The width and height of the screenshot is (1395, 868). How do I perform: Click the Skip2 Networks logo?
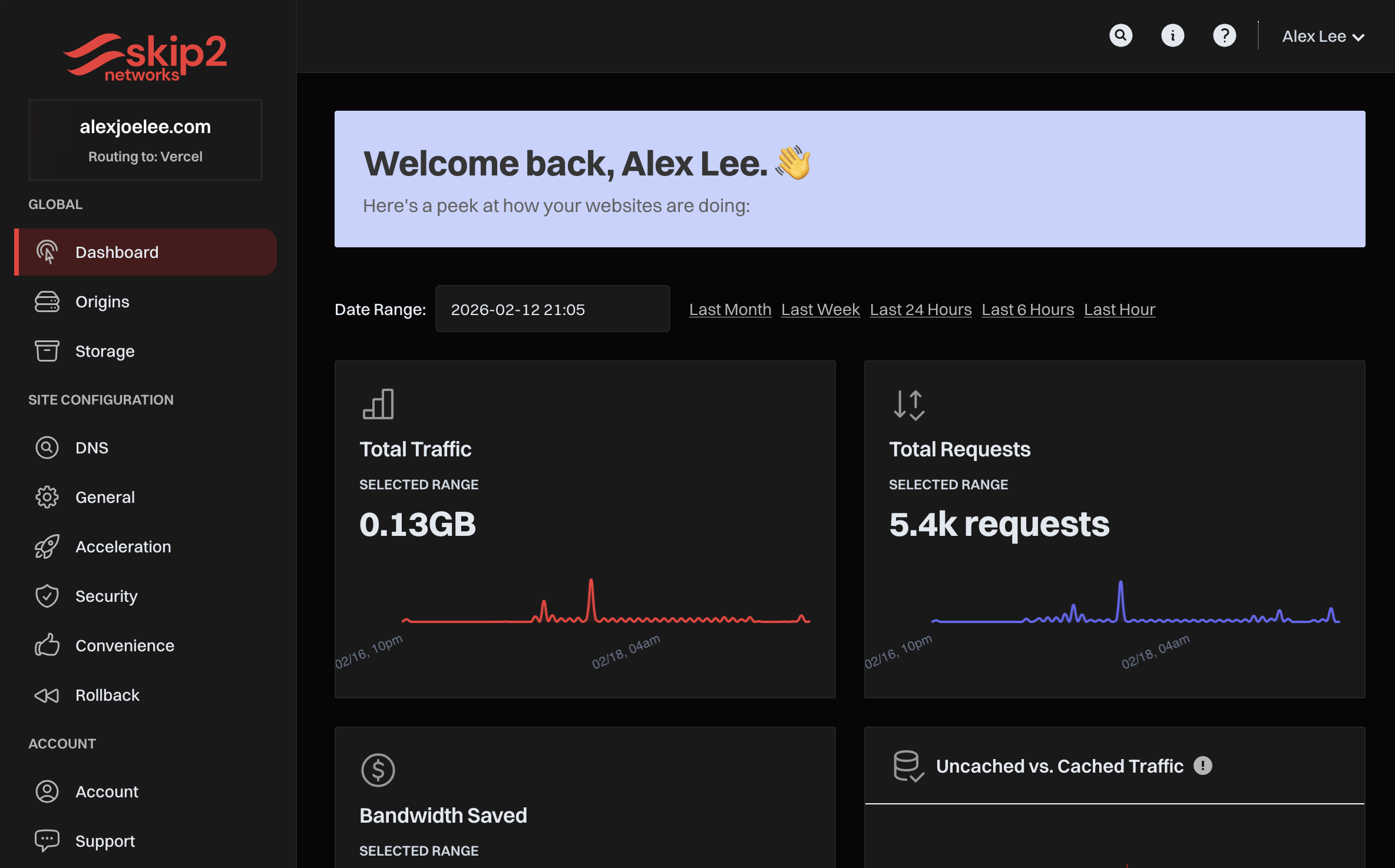(145, 57)
